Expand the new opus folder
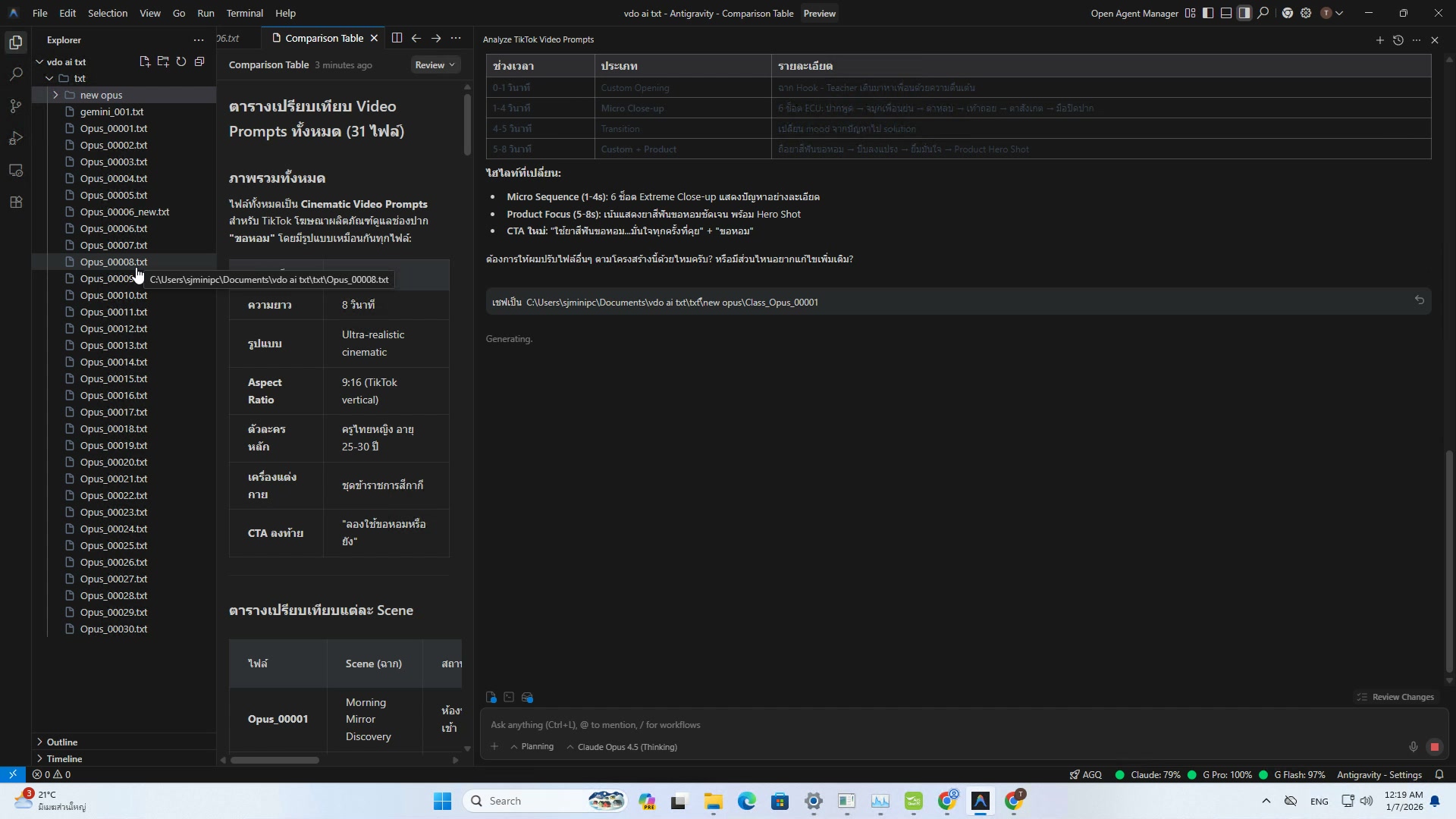1456x819 pixels. (x=101, y=95)
